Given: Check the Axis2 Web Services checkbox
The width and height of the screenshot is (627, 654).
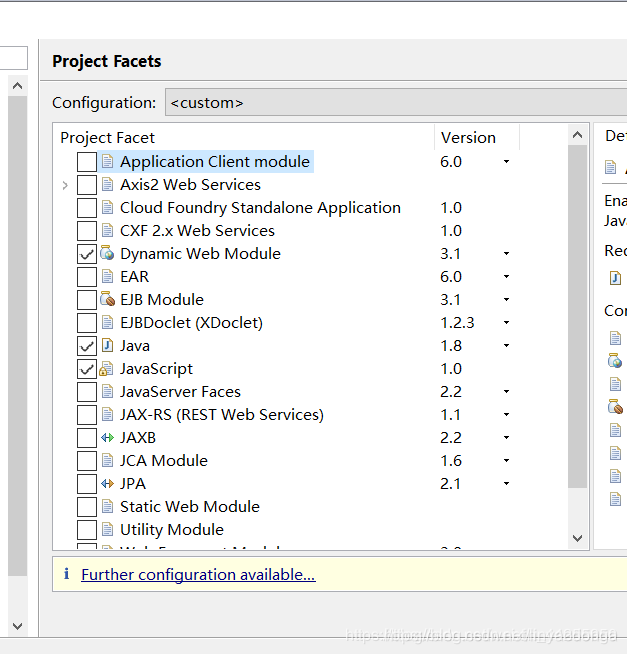Looking at the screenshot, I should 87,185.
